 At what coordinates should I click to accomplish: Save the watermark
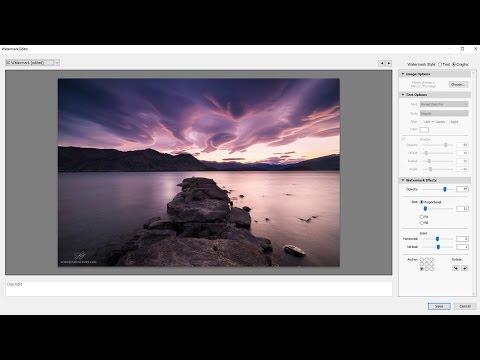[x=439, y=306]
